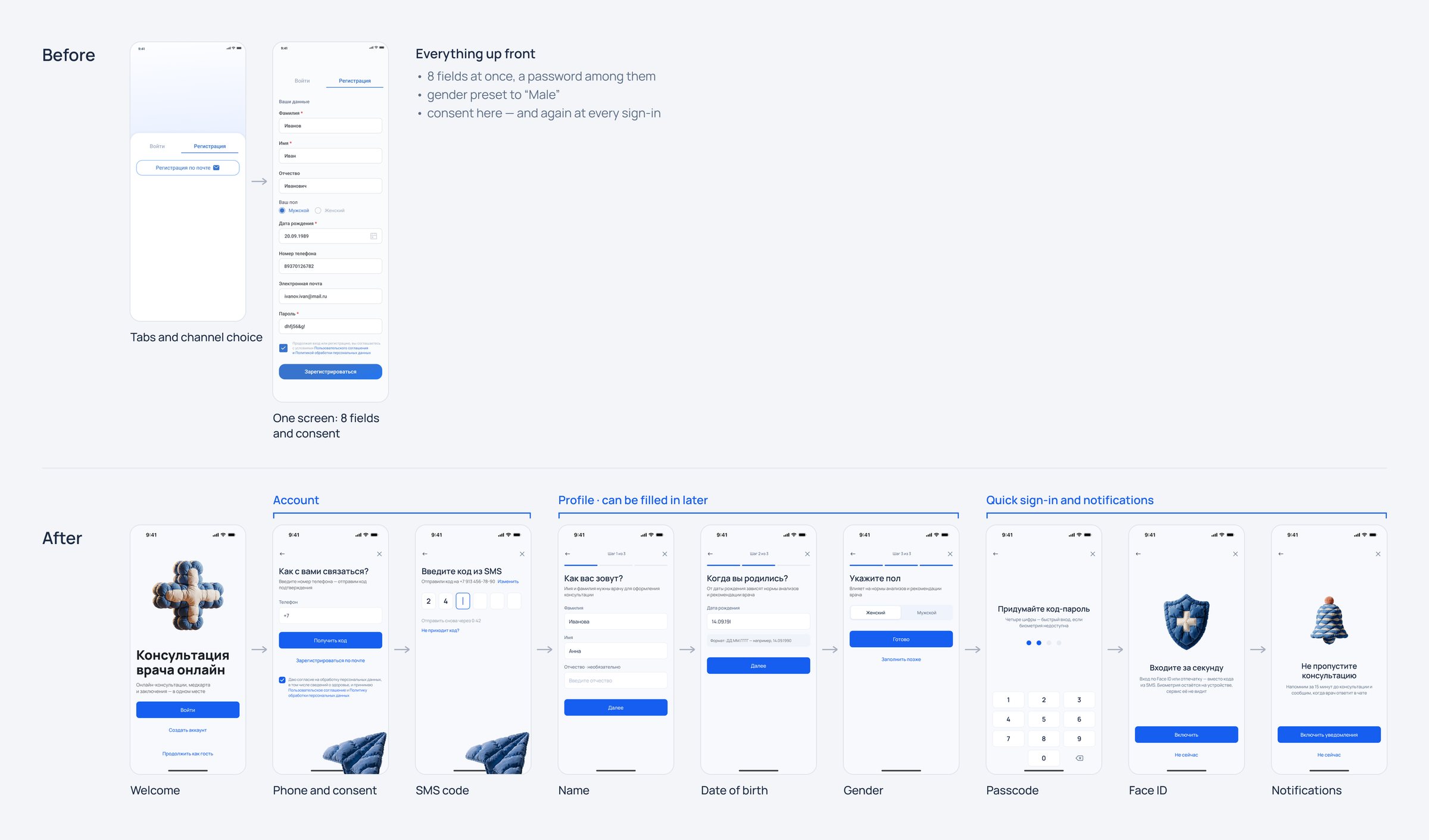Click the Получить код button
Image resolution: width=1429 pixels, height=840 pixels.
click(330, 640)
